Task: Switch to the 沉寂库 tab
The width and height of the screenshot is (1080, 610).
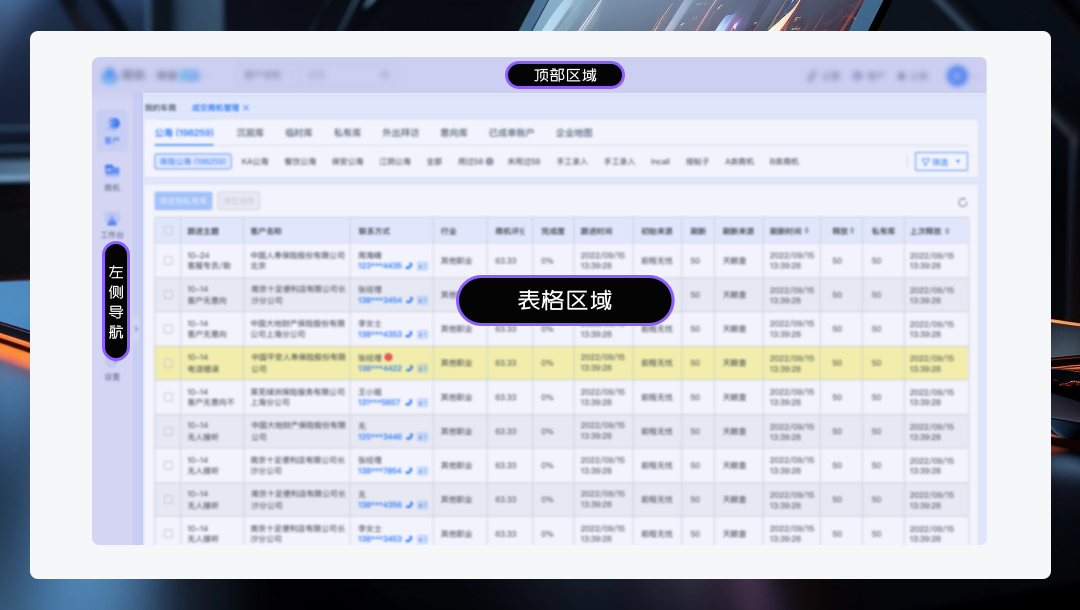Action: click(250, 132)
